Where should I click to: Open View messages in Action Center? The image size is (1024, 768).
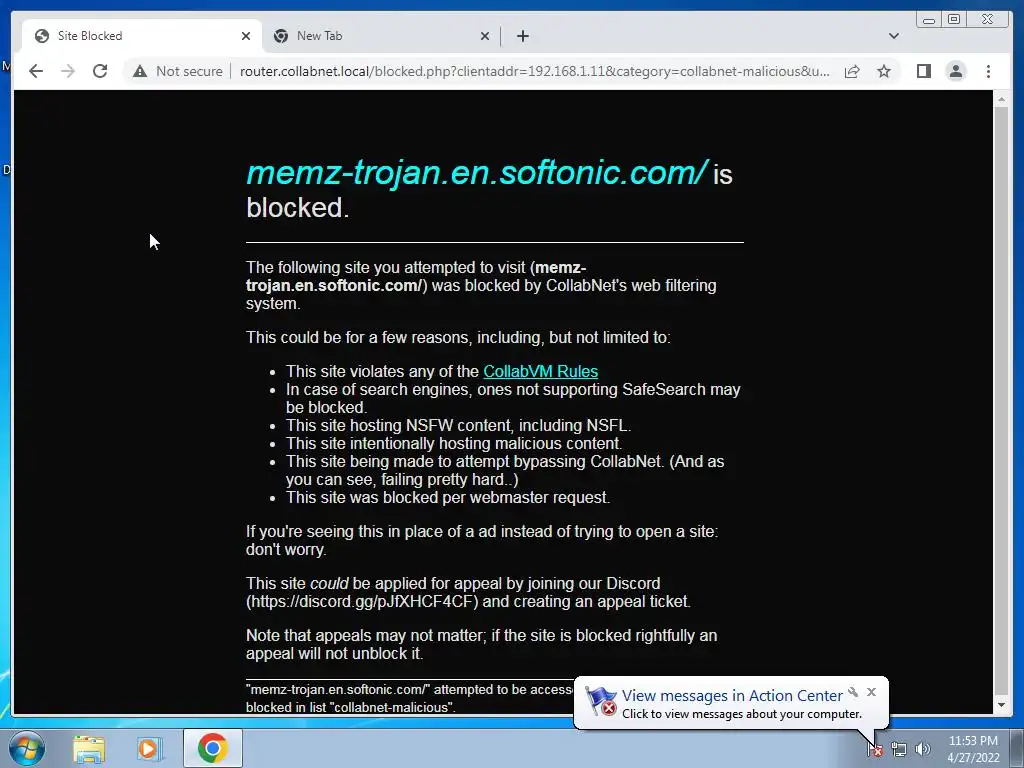731,696
